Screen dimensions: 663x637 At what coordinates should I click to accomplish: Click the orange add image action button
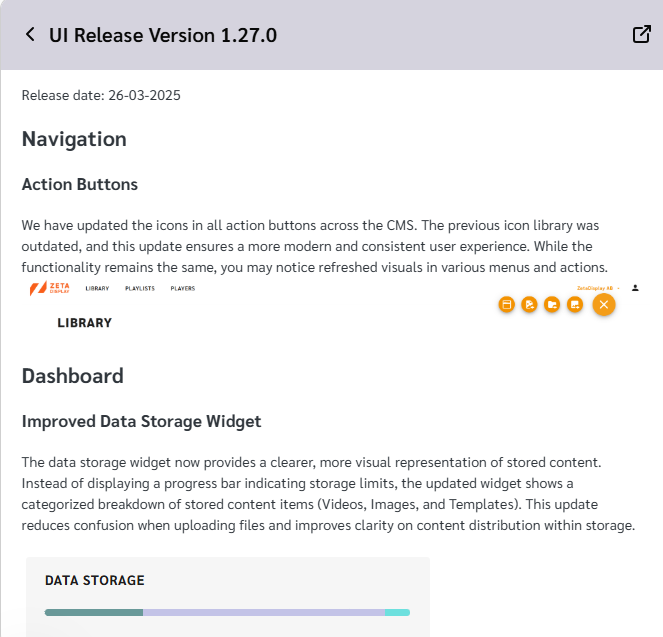click(x=575, y=304)
